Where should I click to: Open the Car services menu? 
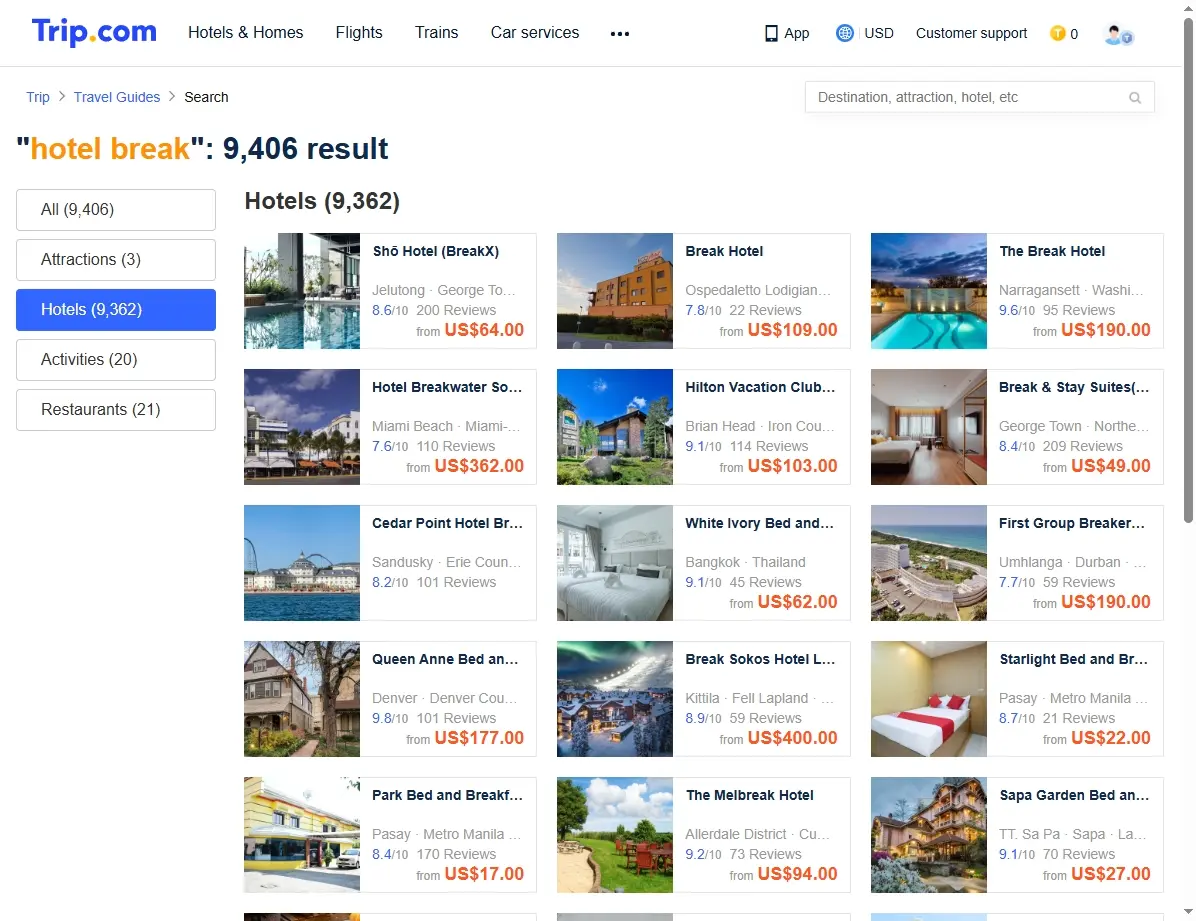pos(535,33)
